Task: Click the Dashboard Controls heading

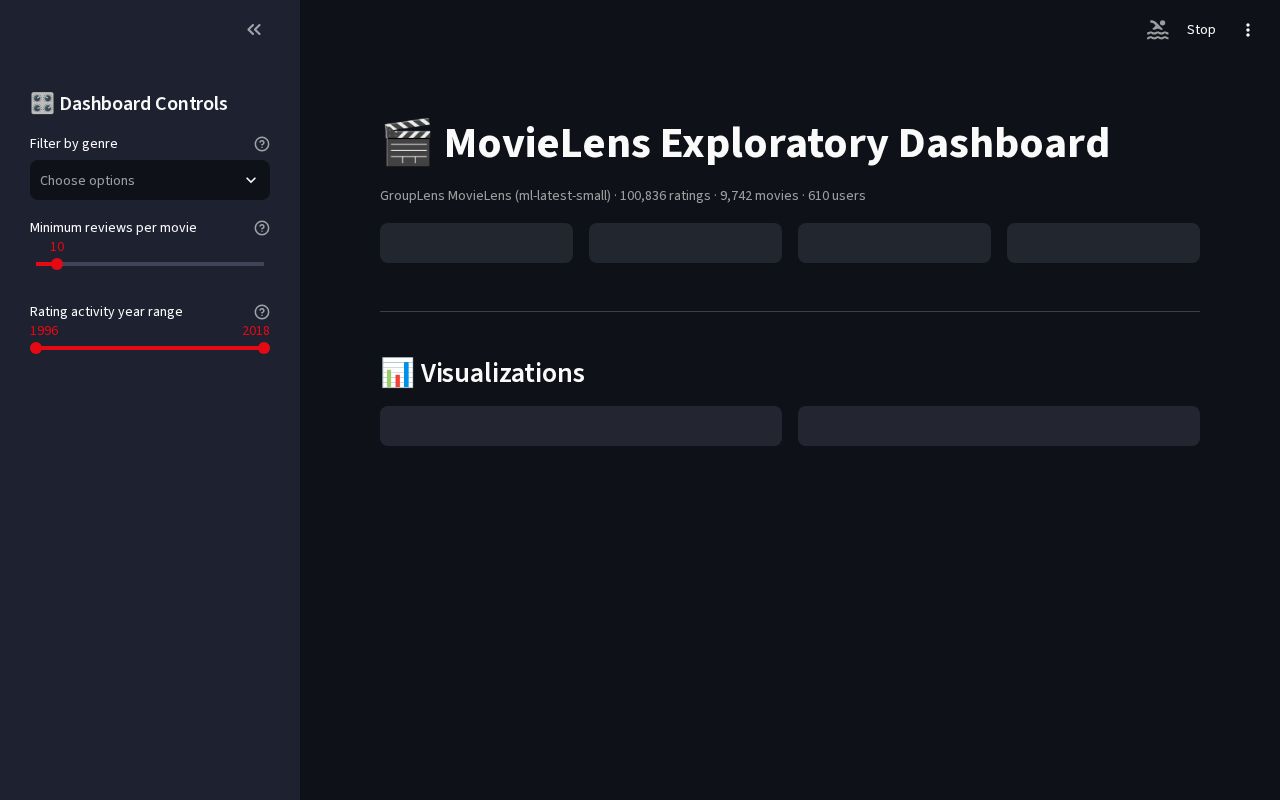Action: (129, 103)
